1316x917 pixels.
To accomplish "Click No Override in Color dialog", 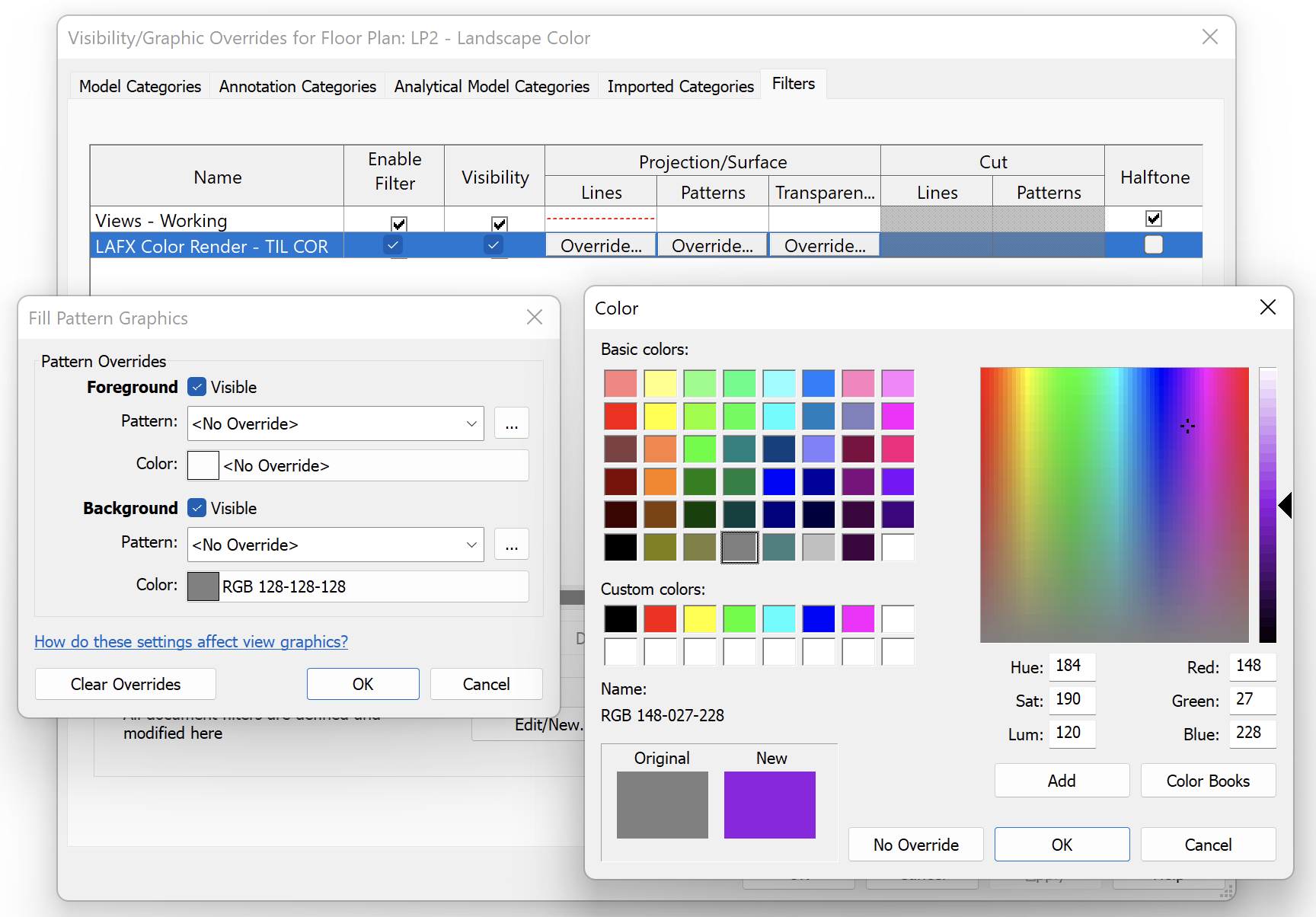I will (x=916, y=845).
